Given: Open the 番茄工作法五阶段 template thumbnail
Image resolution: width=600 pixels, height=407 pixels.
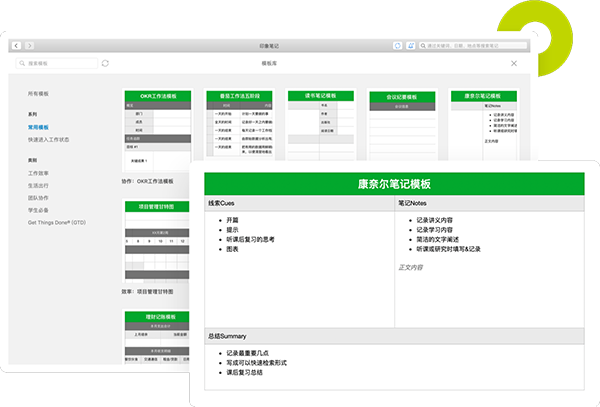Looking at the screenshot, I should coord(239,124).
